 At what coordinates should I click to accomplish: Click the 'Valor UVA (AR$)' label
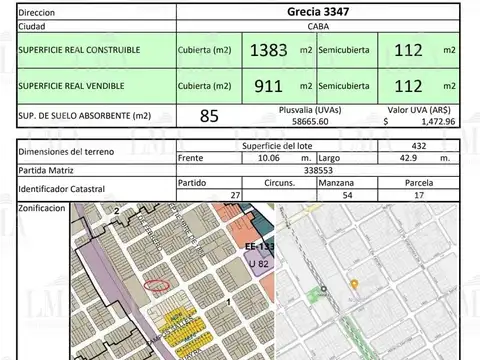coord(419,110)
